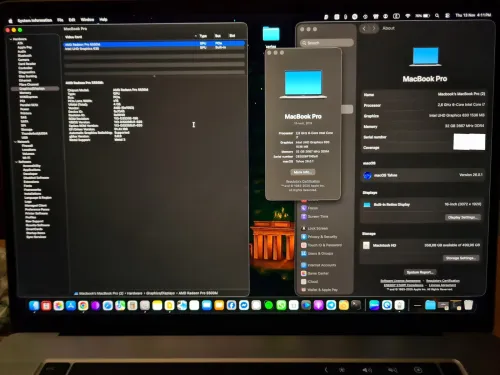This screenshot has width=500, height=375.
Task: Open the blue folder on the desktop
Action: pyautogui.click(x=271, y=34)
